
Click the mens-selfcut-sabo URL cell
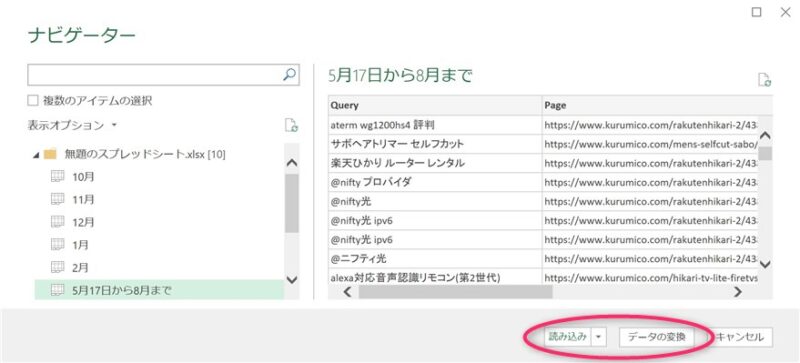click(650, 144)
